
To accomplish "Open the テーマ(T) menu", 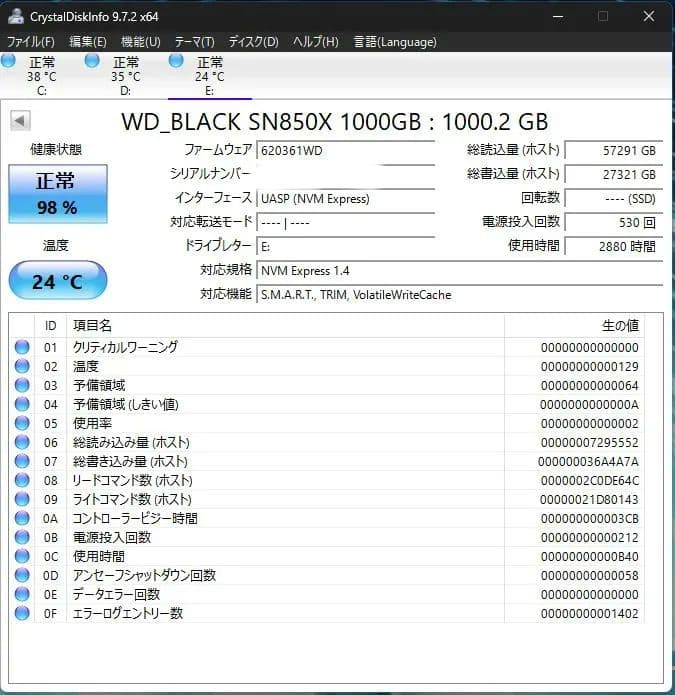I will tap(194, 42).
